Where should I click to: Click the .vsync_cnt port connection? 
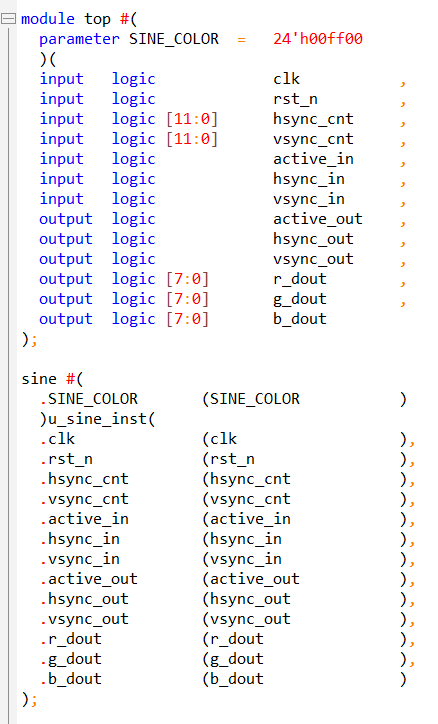point(84,500)
